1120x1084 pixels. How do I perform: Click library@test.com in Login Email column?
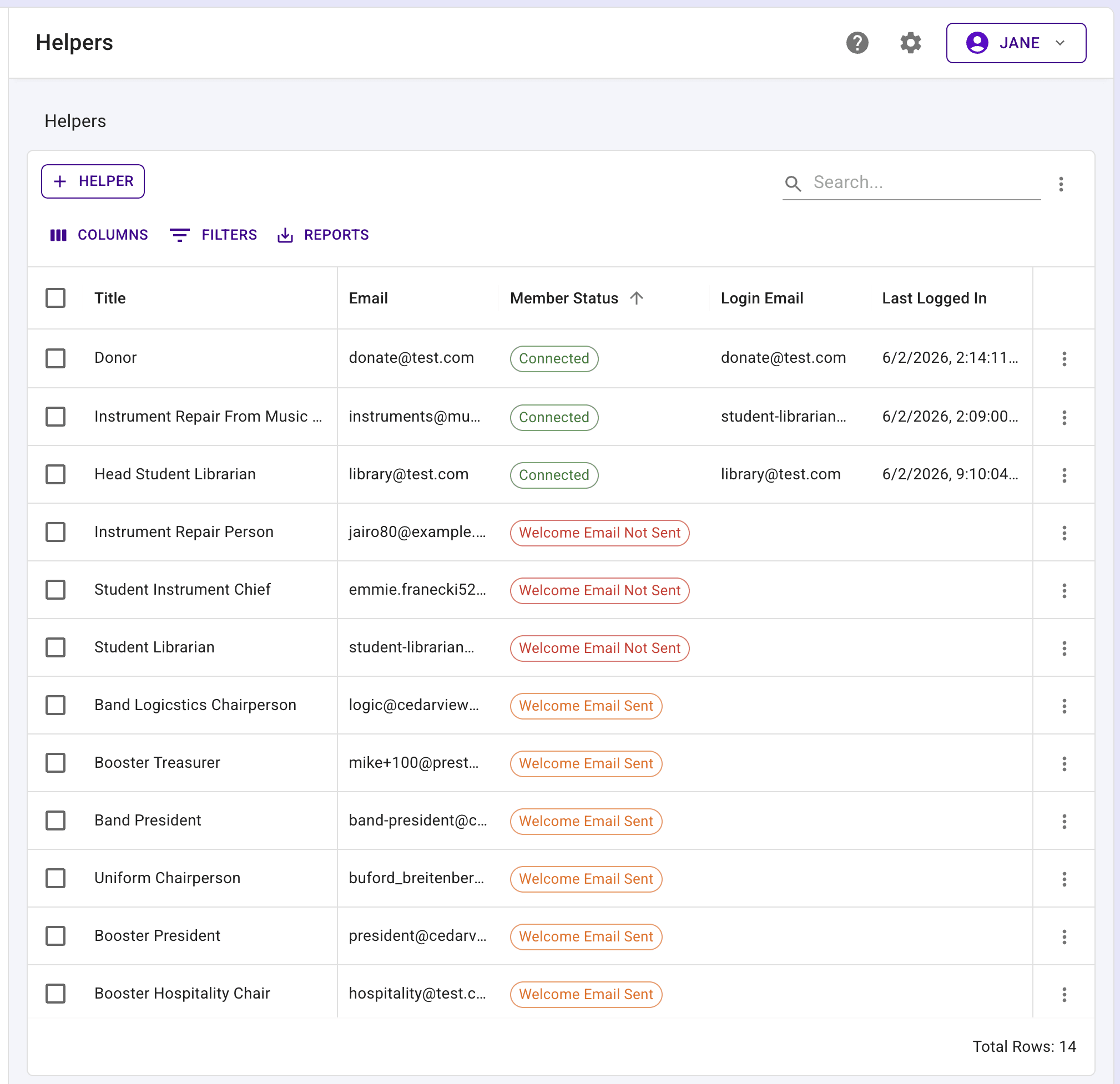[780, 474]
